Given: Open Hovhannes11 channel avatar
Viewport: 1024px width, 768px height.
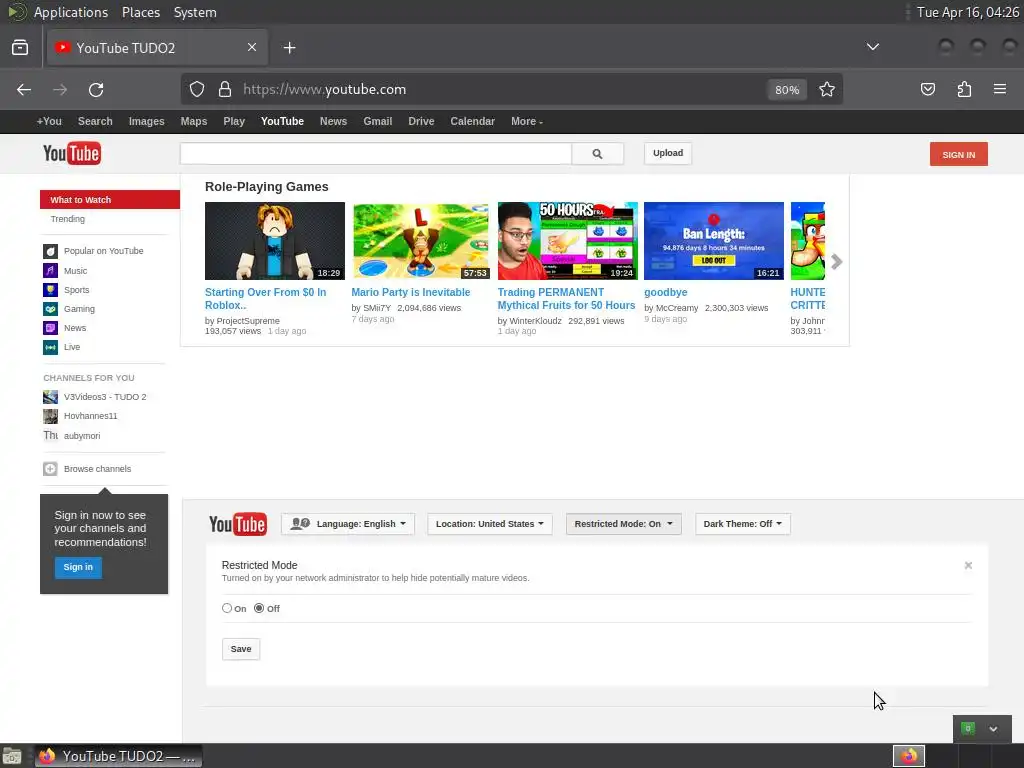Looking at the screenshot, I should pos(50,416).
